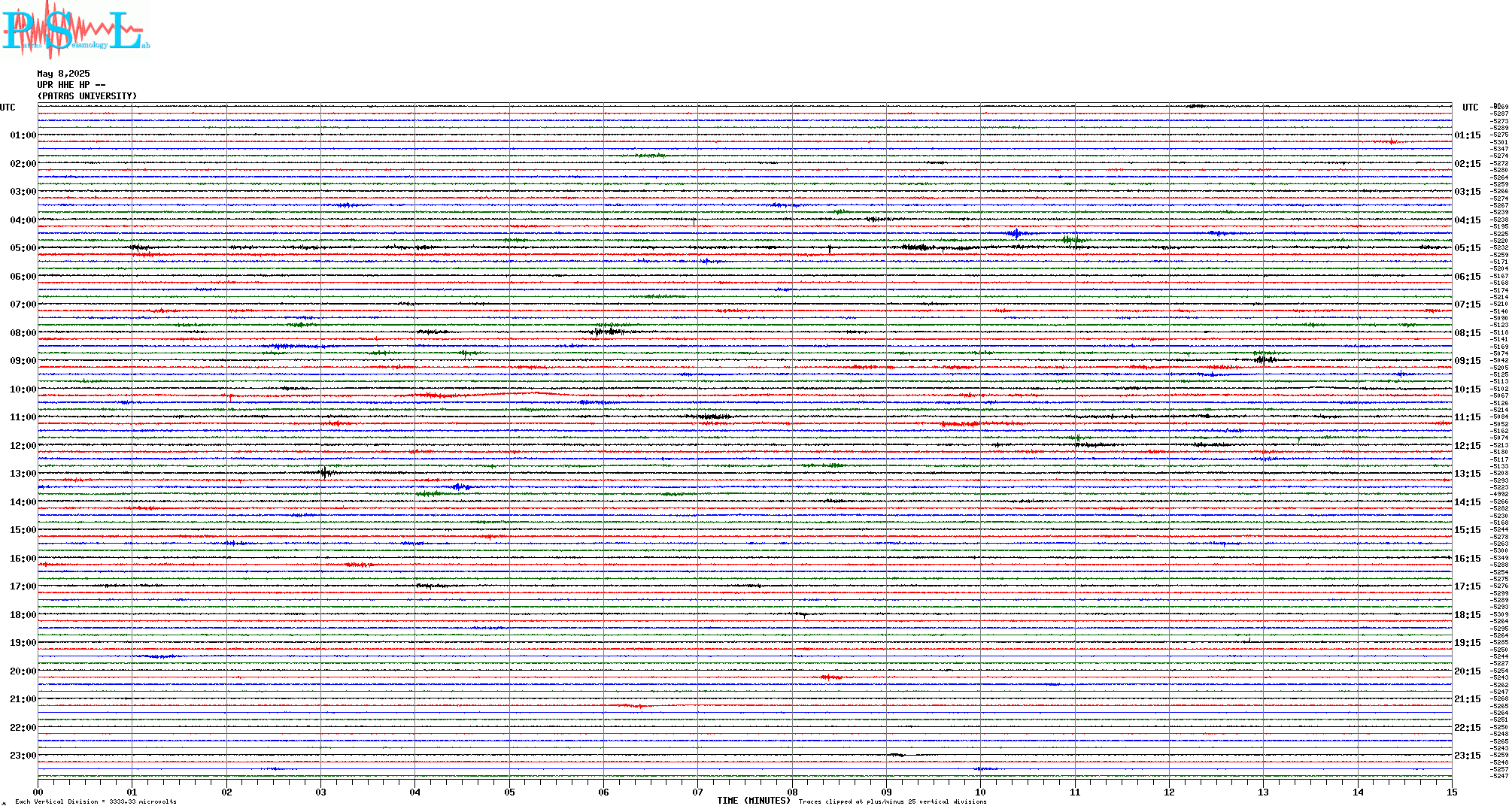This screenshot has width=1512, height=812.
Task: Click the '10:00' hour label
Action: coord(23,389)
